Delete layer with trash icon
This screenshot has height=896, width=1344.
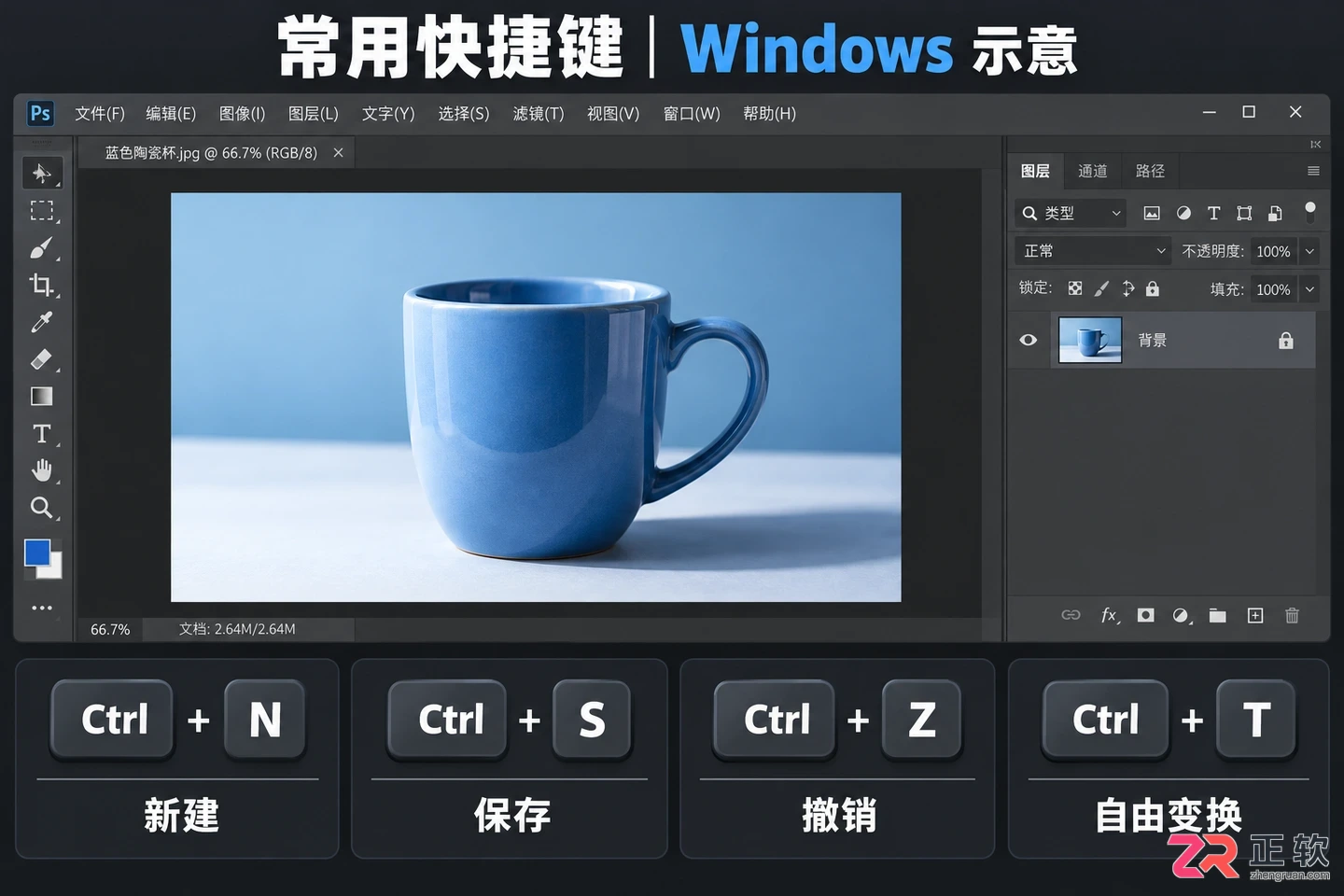1292,615
